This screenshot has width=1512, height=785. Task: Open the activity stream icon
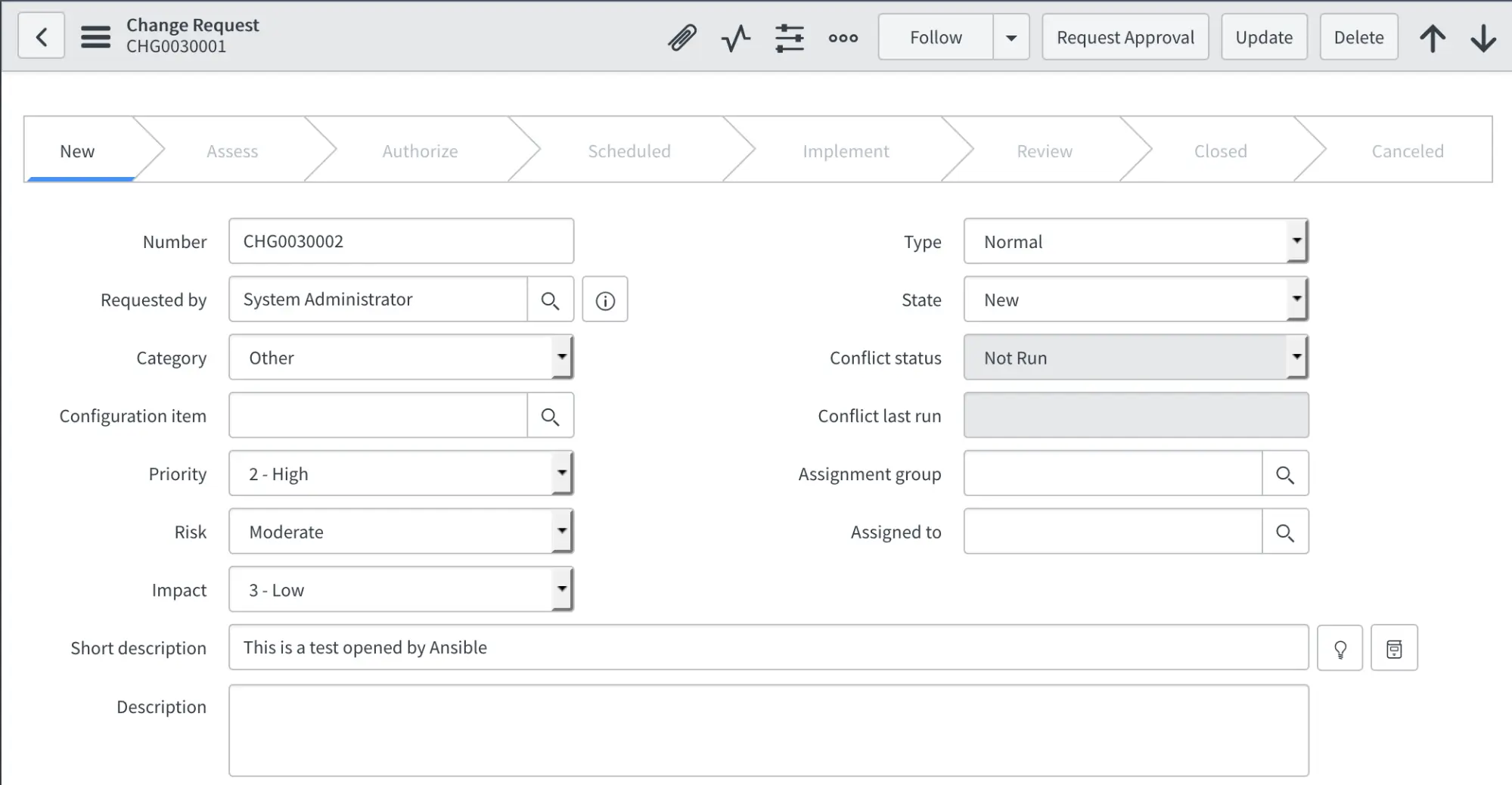[735, 36]
